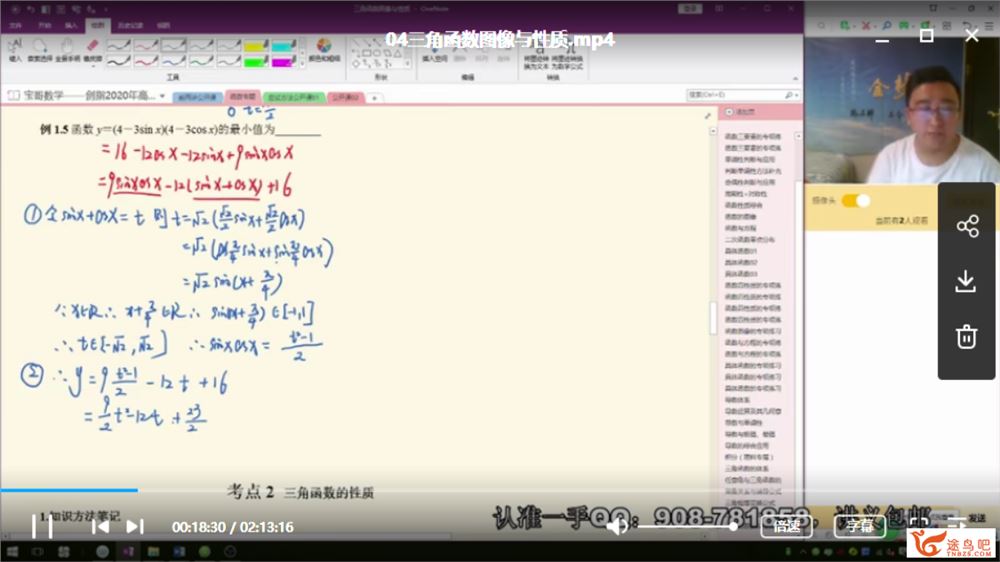This screenshot has width=1000, height=562.
Task: Pause the video playback
Action: coord(42,526)
